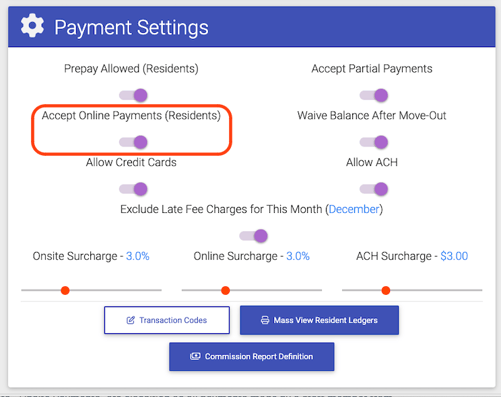Toggle Prepay Allowed (Residents) switch
The image size is (501, 397).
click(x=134, y=95)
